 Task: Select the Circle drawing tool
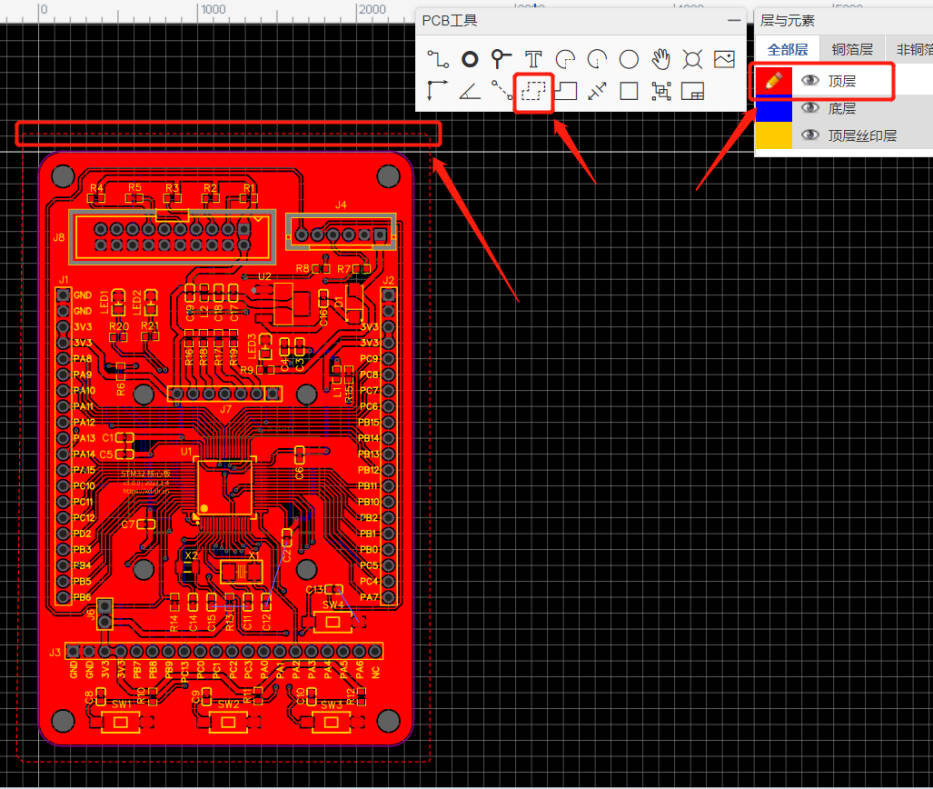pos(629,59)
